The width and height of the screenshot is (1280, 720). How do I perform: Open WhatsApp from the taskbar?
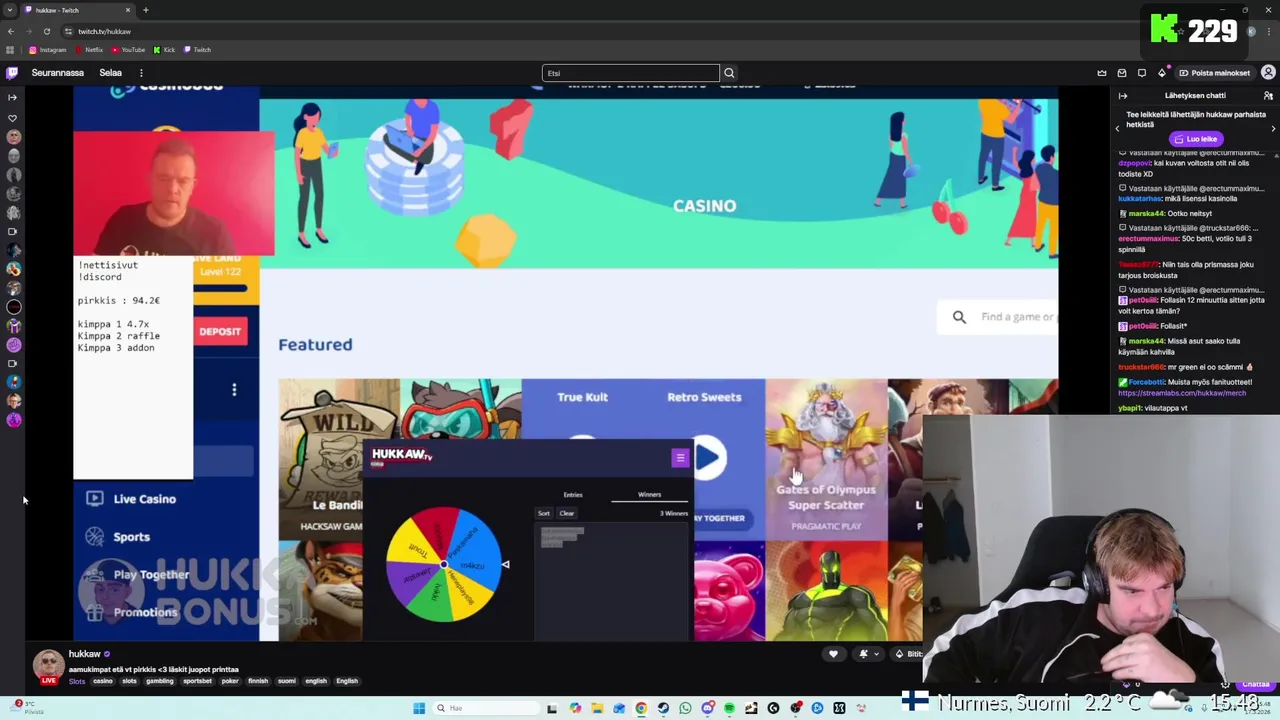(x=685, y=708)
